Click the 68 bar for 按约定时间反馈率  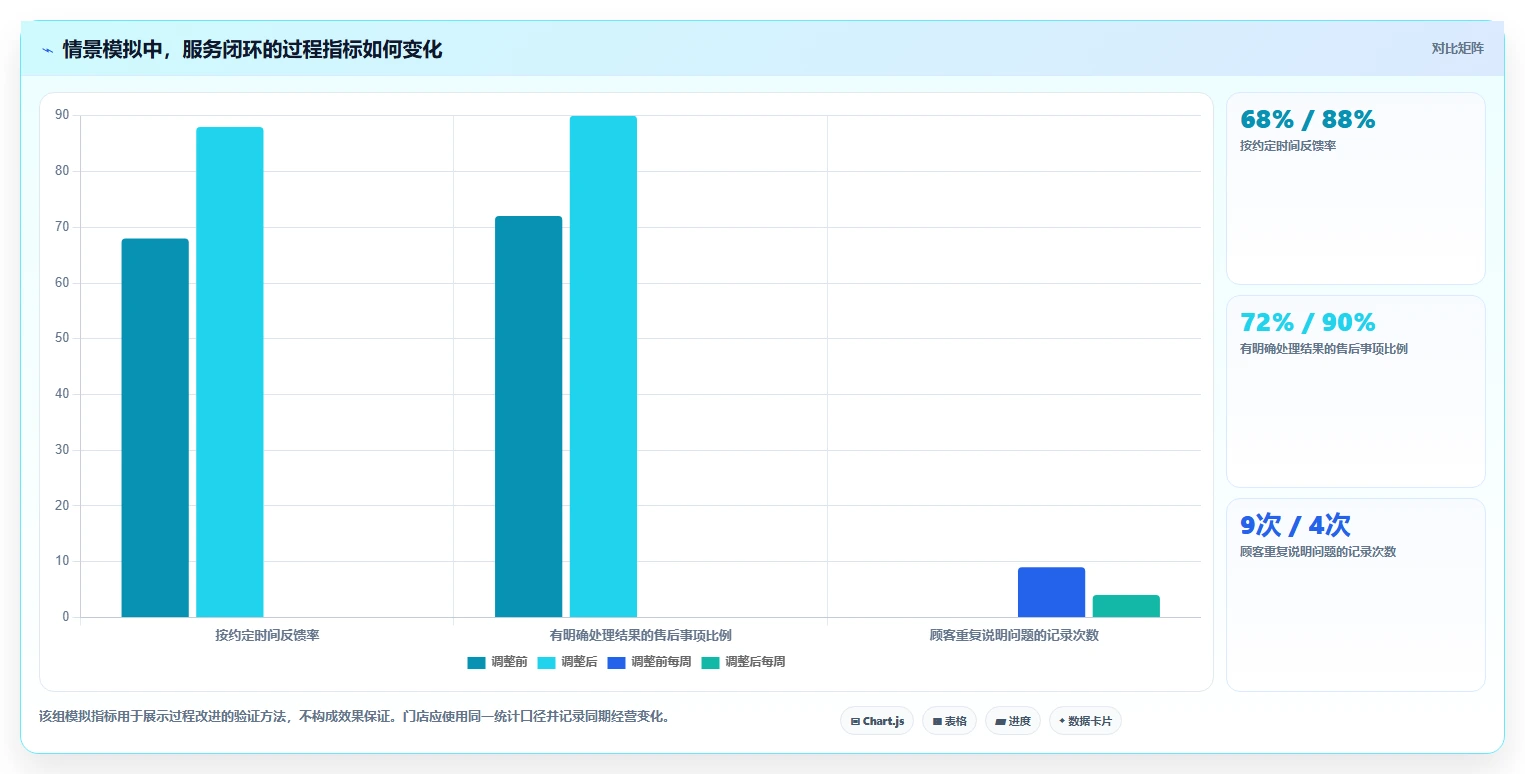(x=155, y=428)
